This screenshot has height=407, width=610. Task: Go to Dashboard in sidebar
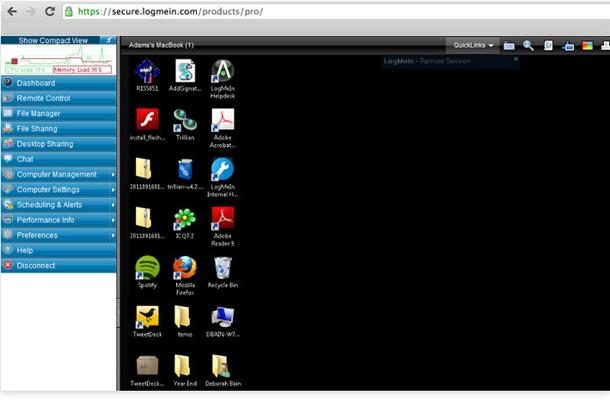coord(58,83)
